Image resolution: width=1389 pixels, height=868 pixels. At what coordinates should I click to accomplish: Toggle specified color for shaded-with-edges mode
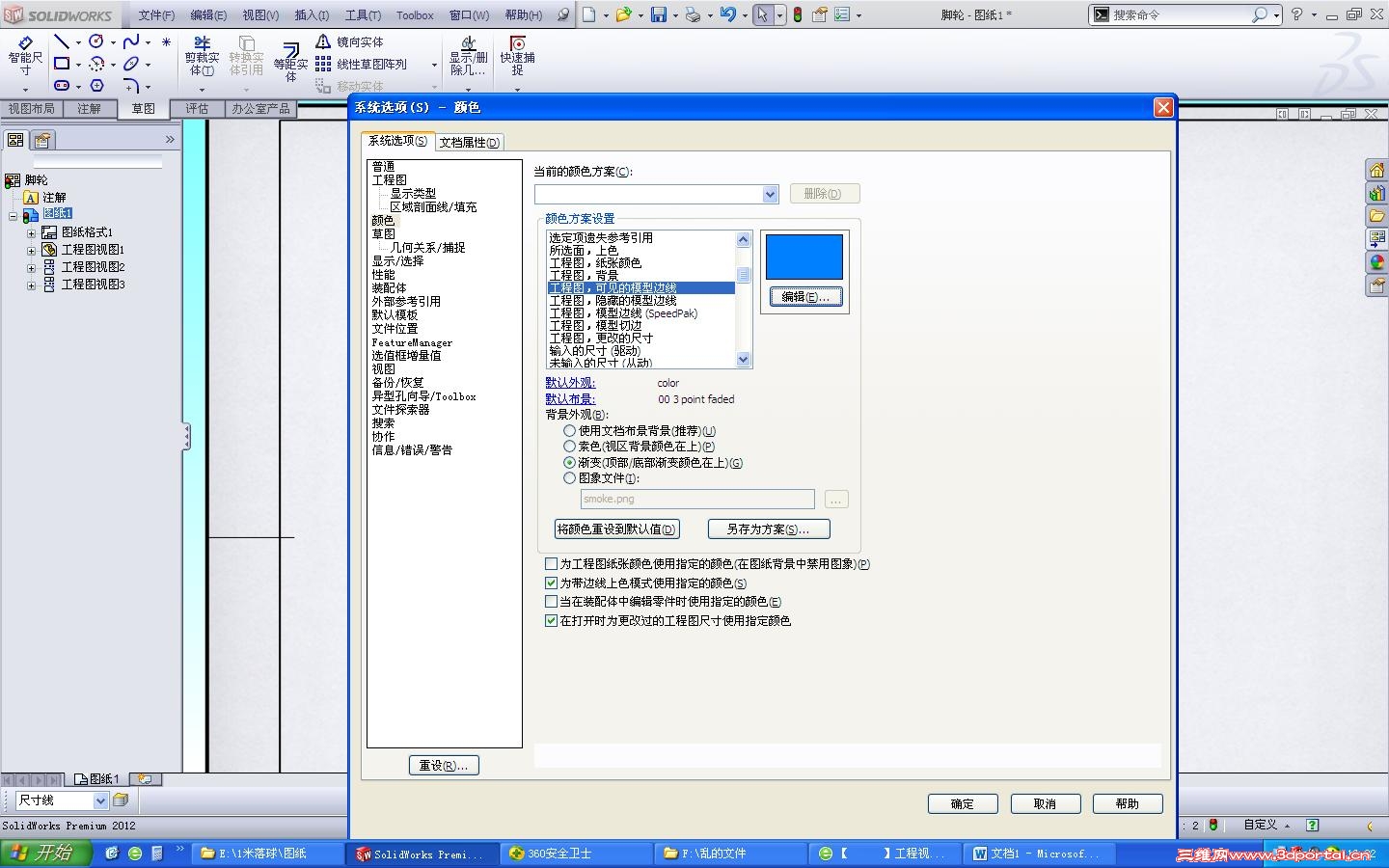[x=552, y=583]
